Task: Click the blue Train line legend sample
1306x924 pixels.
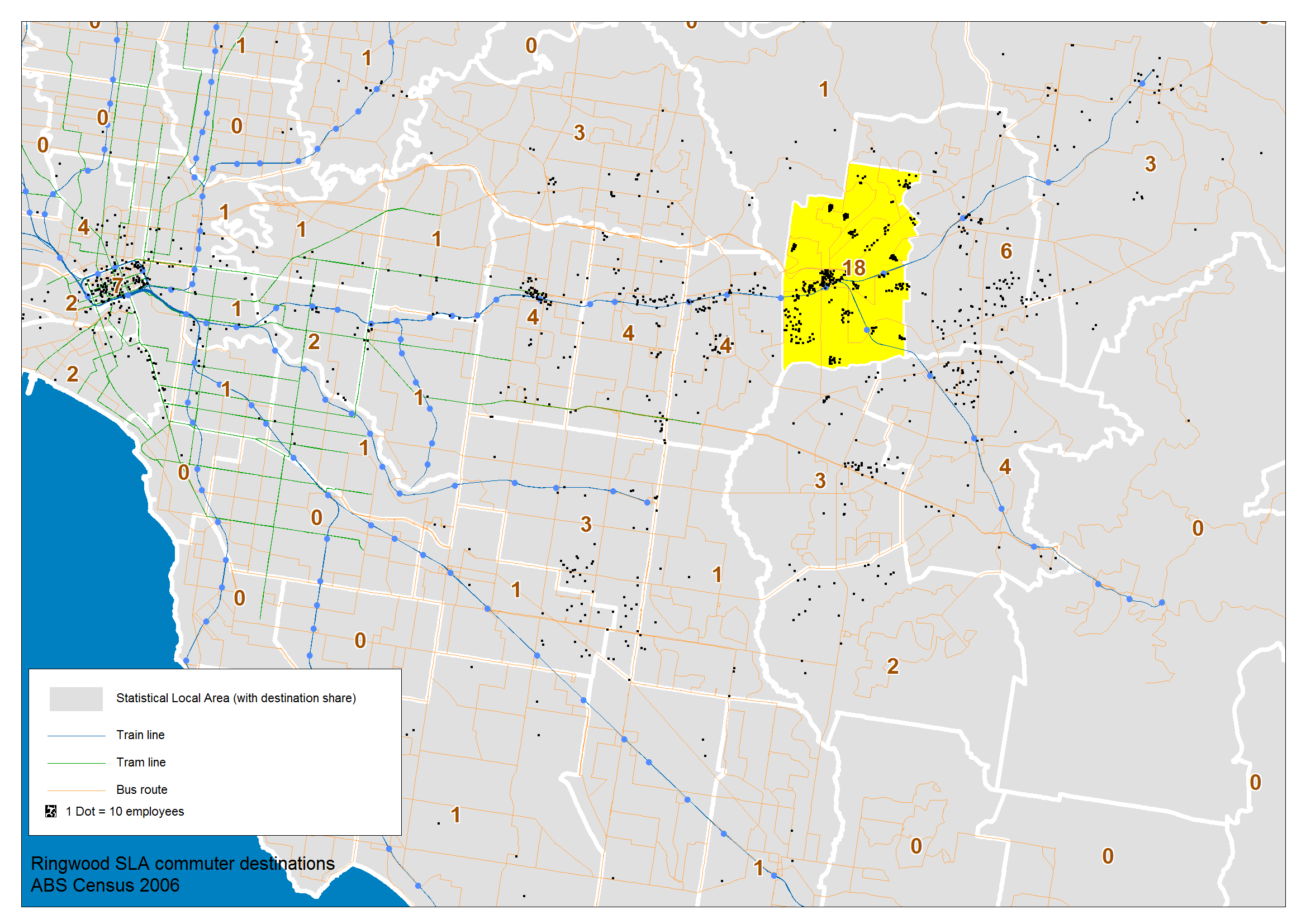Action: (x=76, y=736)
